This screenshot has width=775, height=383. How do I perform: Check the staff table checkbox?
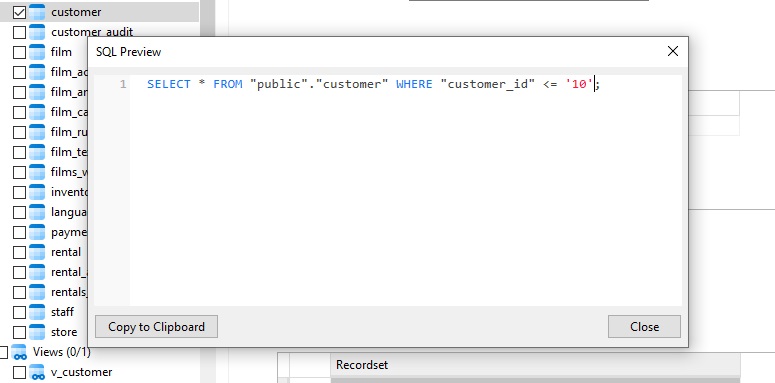(x=19, y=312)
